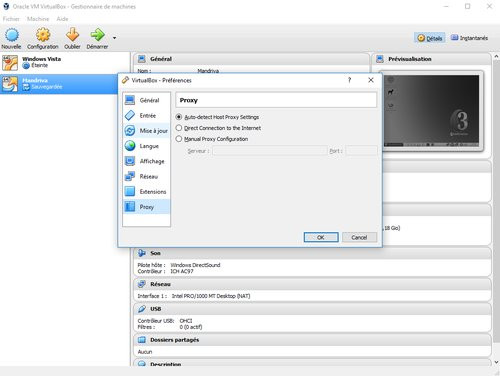The height and width of the screenshot is (376, 500).
Task: Open the dropdown arrow next to Démarrer
Action: (x=114, y=38)
